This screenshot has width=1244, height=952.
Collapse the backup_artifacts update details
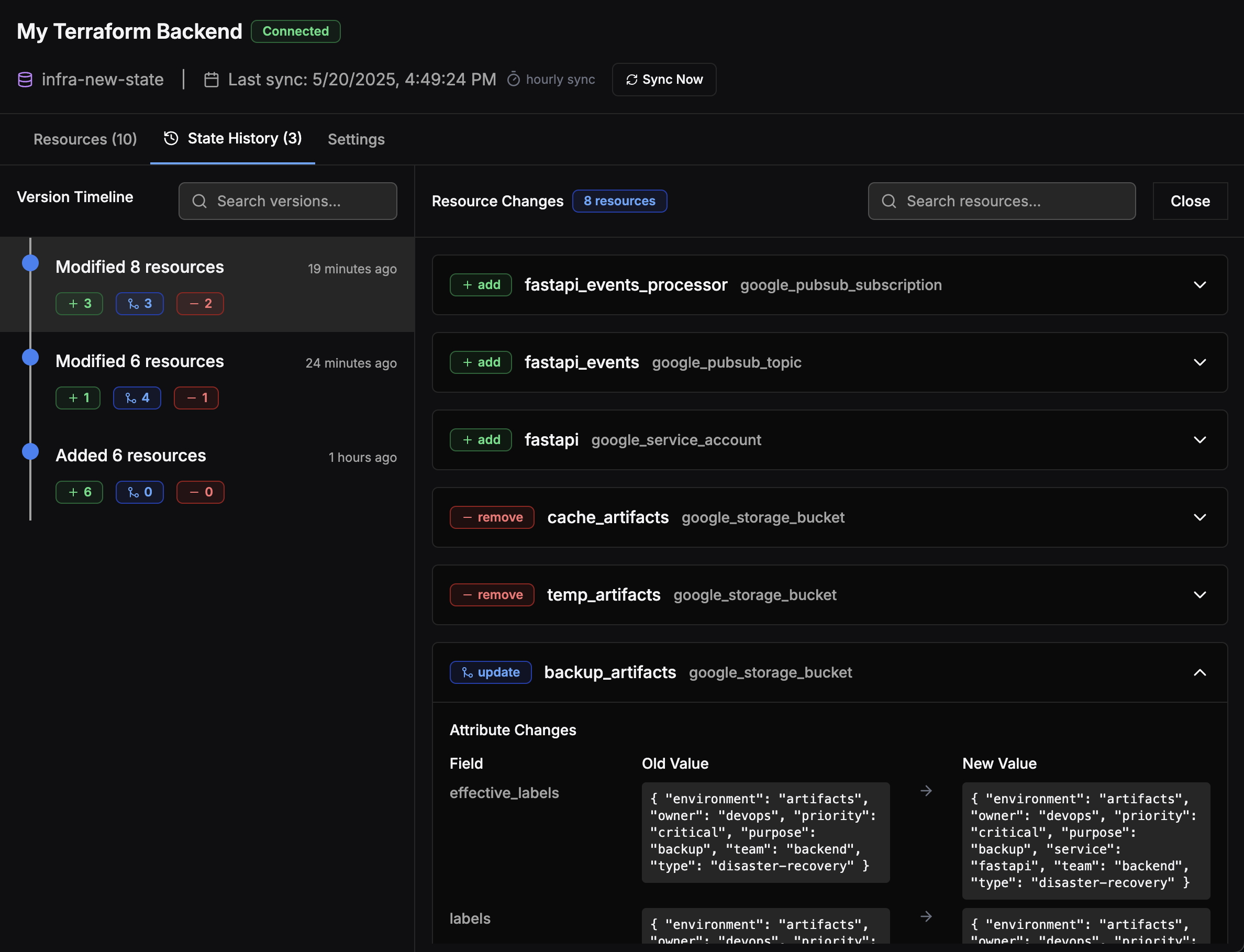tap(1200, 673)
